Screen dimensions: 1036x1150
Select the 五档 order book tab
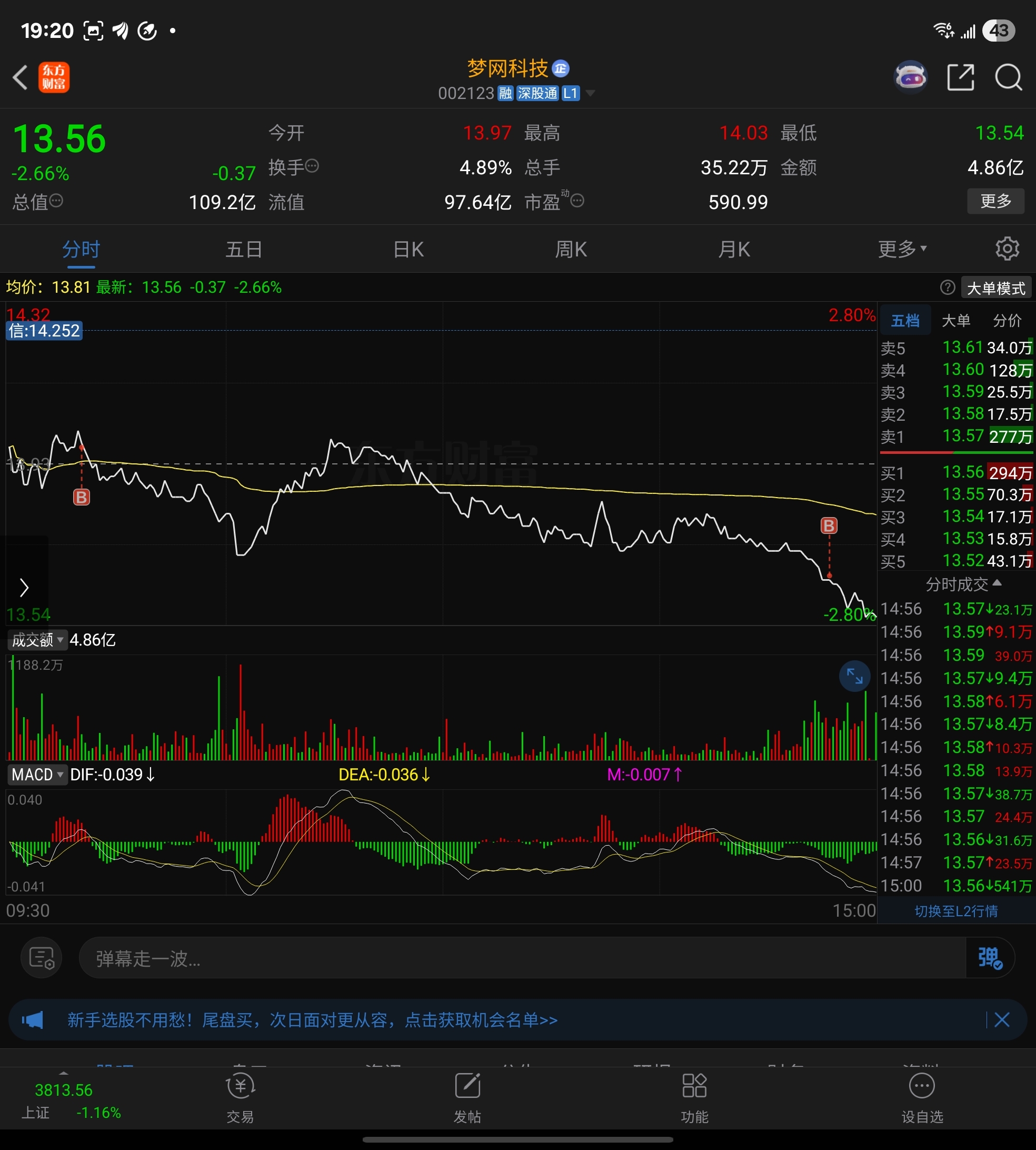[905, 321]
